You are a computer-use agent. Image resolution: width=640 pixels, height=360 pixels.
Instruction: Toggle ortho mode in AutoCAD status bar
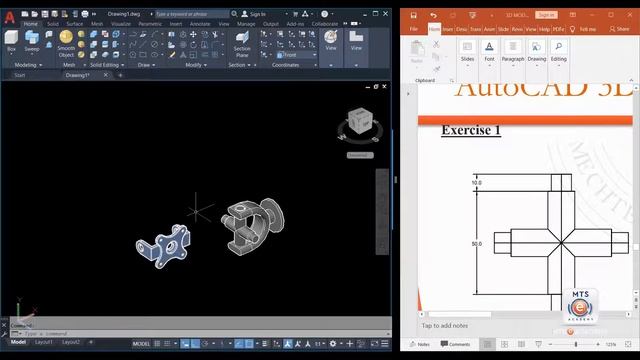196,344
